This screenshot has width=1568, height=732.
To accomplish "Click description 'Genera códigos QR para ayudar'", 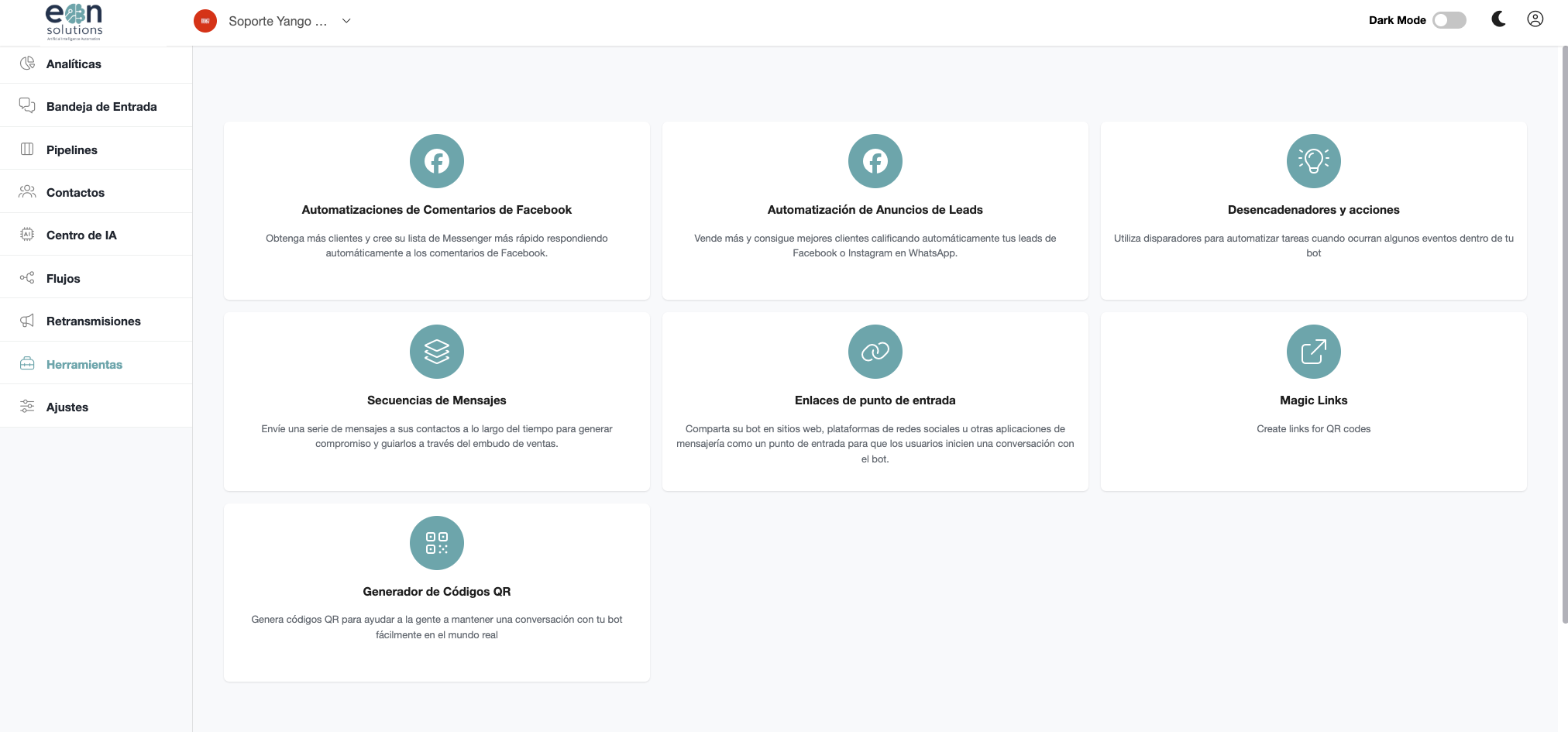I will tap(437, 627).
